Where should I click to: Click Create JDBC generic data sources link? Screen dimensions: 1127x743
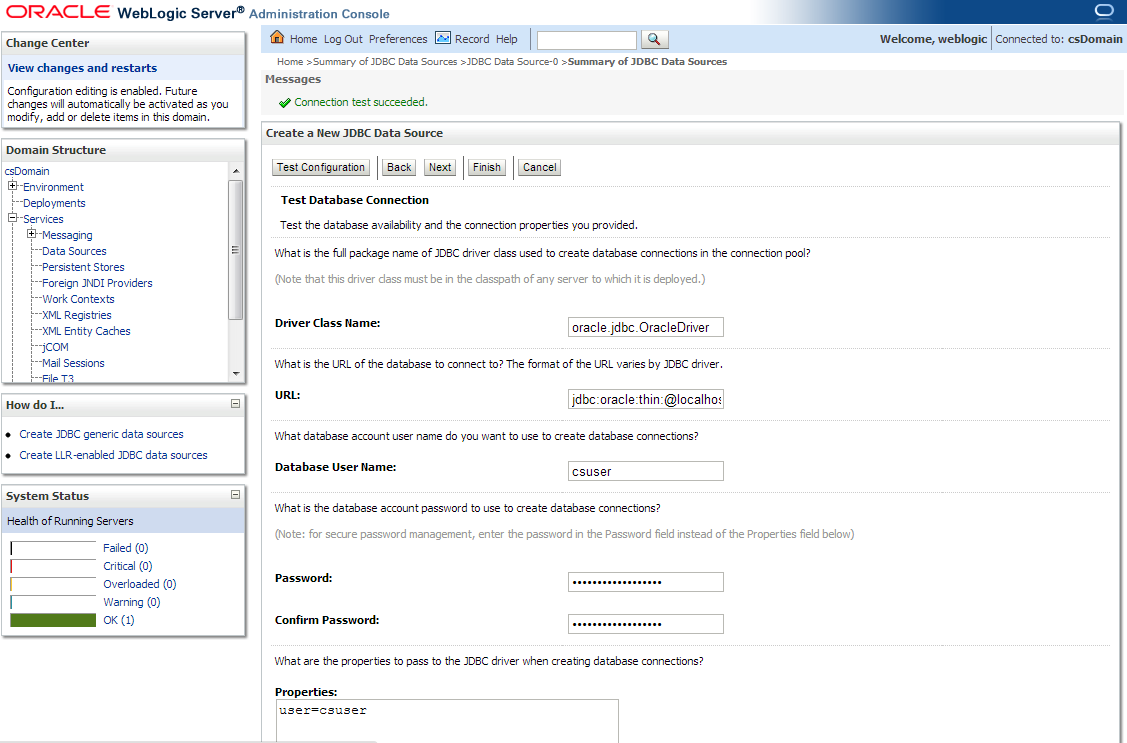[101, 434]
